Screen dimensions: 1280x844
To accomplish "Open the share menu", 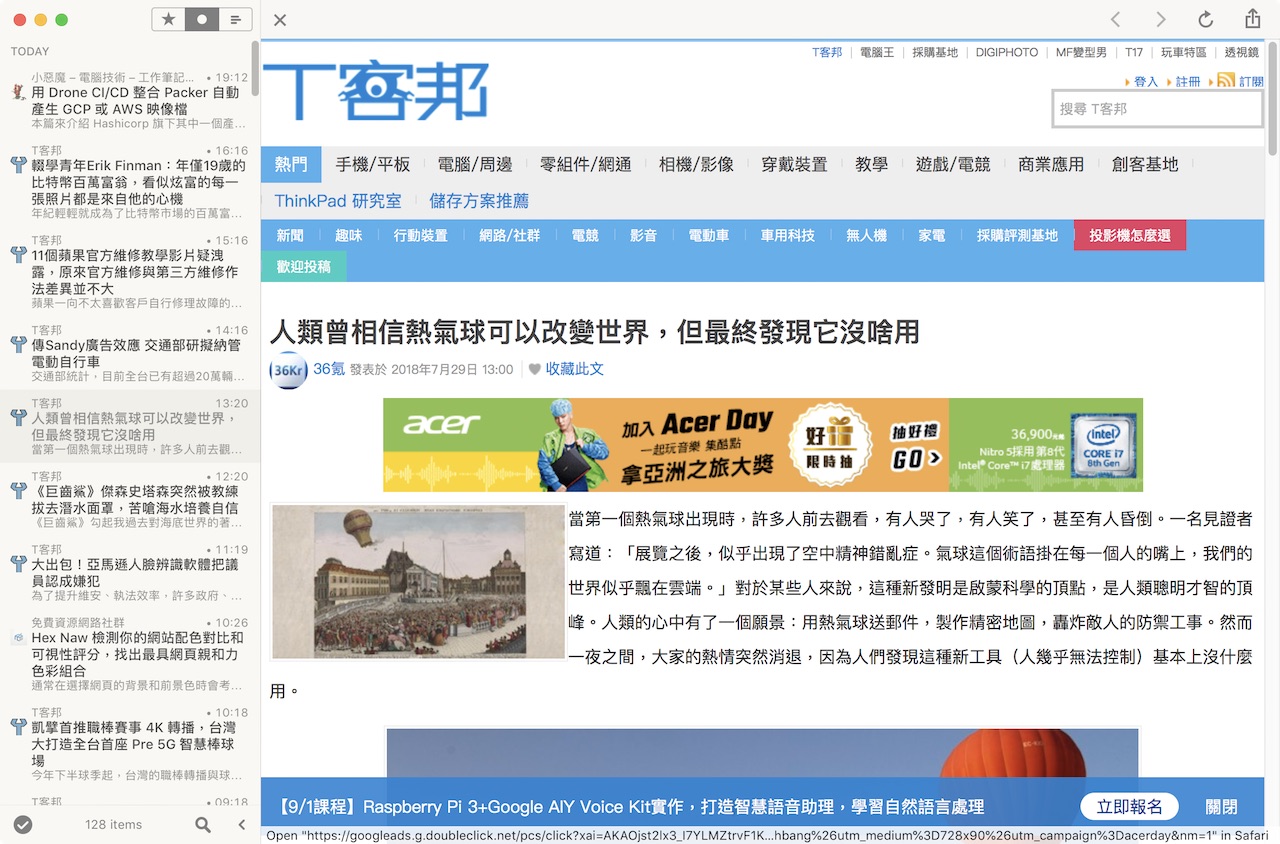I will click(1252, 20).
